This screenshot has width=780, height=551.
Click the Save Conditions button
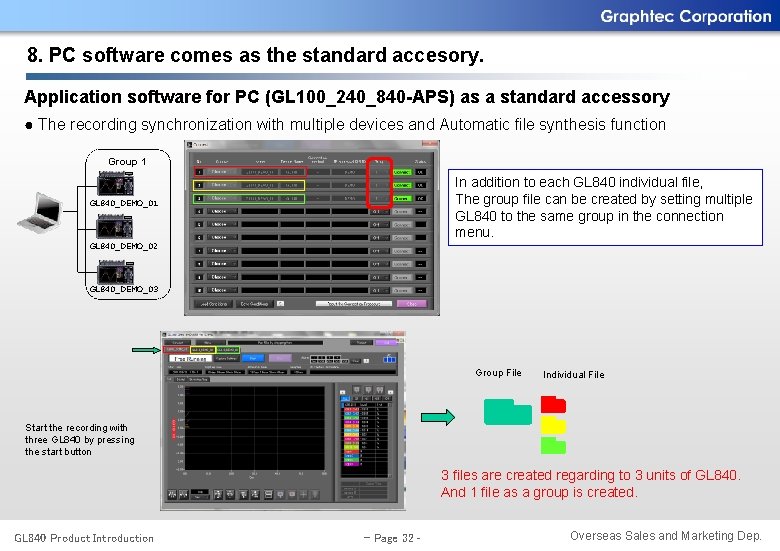click(255, 304)
